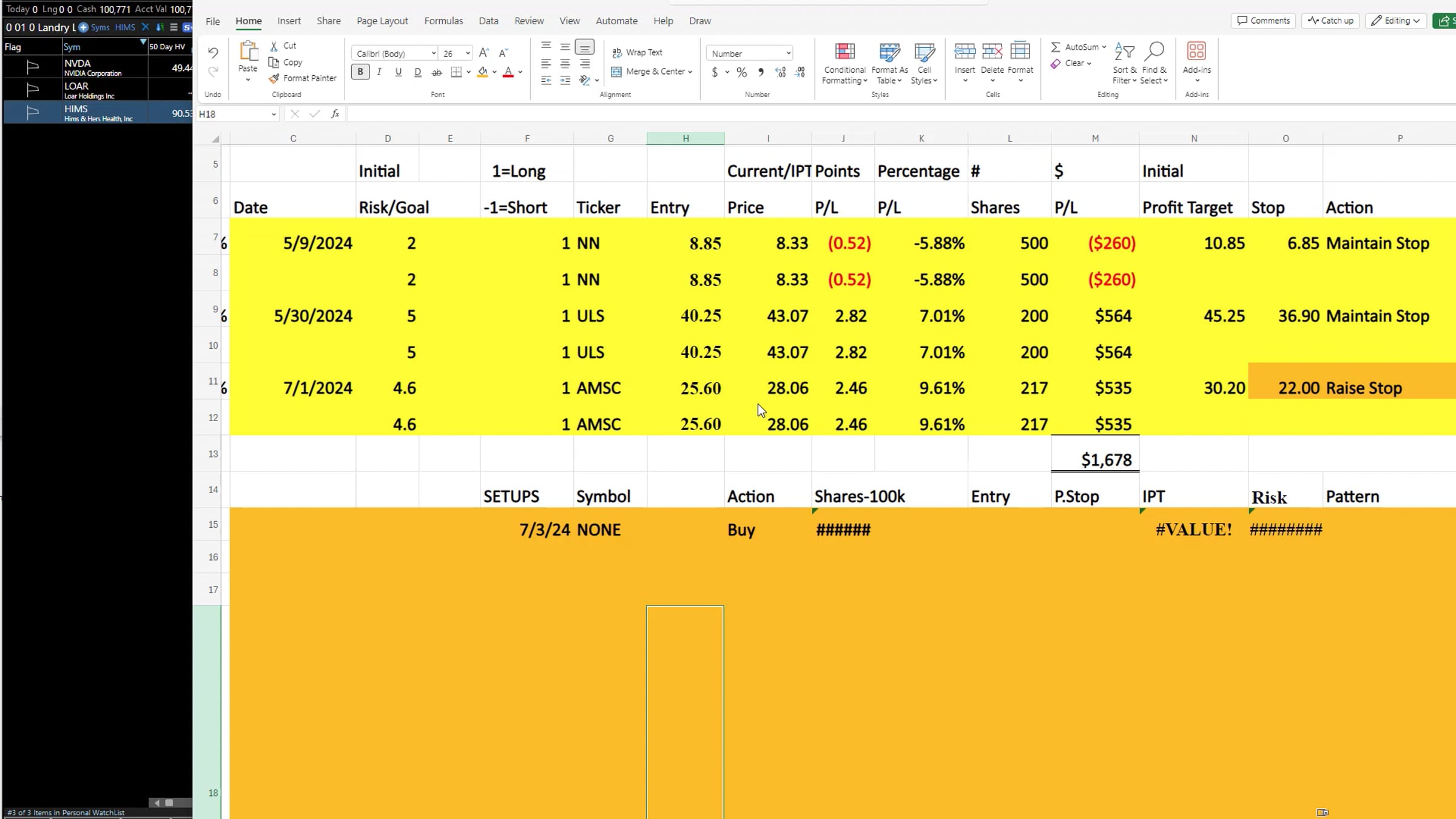
Task: Apply the Borders icon to the cell
Action: tap(457, 72)
